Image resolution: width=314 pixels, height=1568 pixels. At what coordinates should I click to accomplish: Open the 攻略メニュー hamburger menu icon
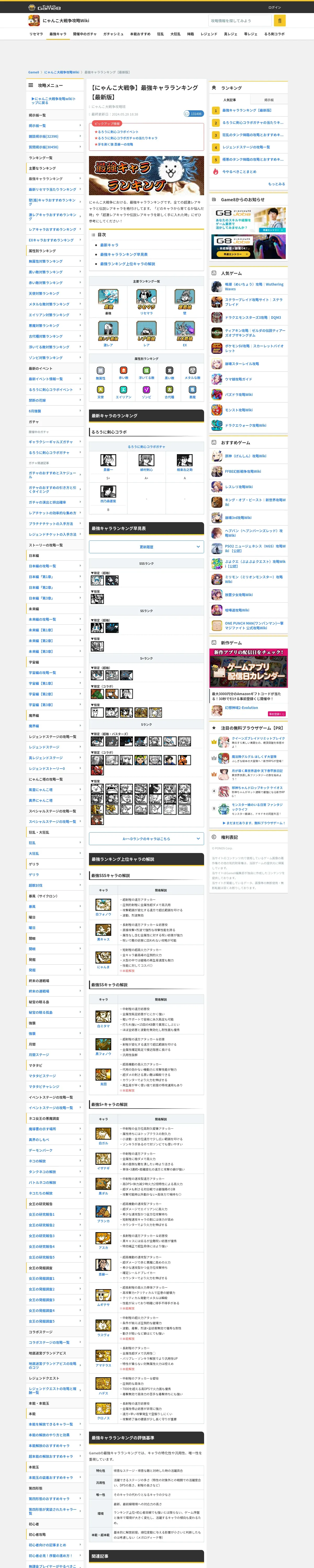(31, 85)
